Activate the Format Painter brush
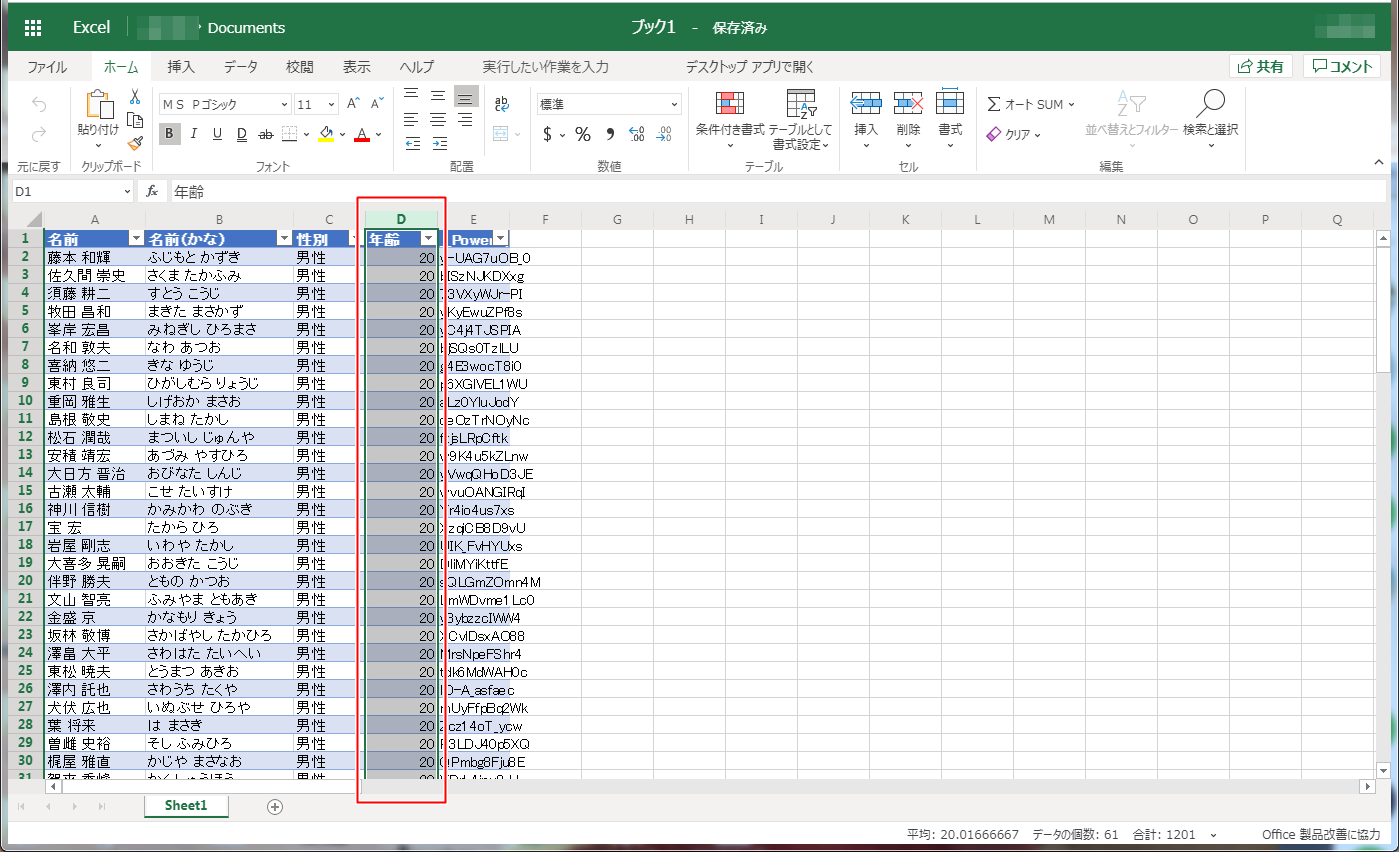The height and width of the screenshot is (852, 1399). [x=135, y=143]
